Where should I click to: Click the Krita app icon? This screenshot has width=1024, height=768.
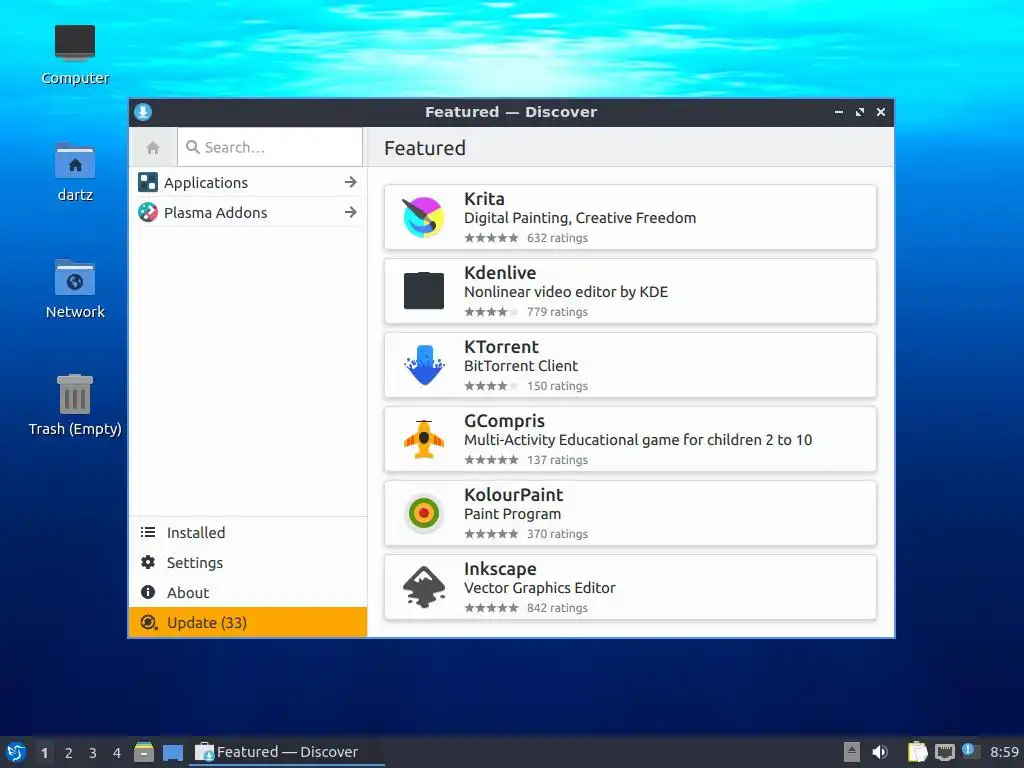(423, 217)
